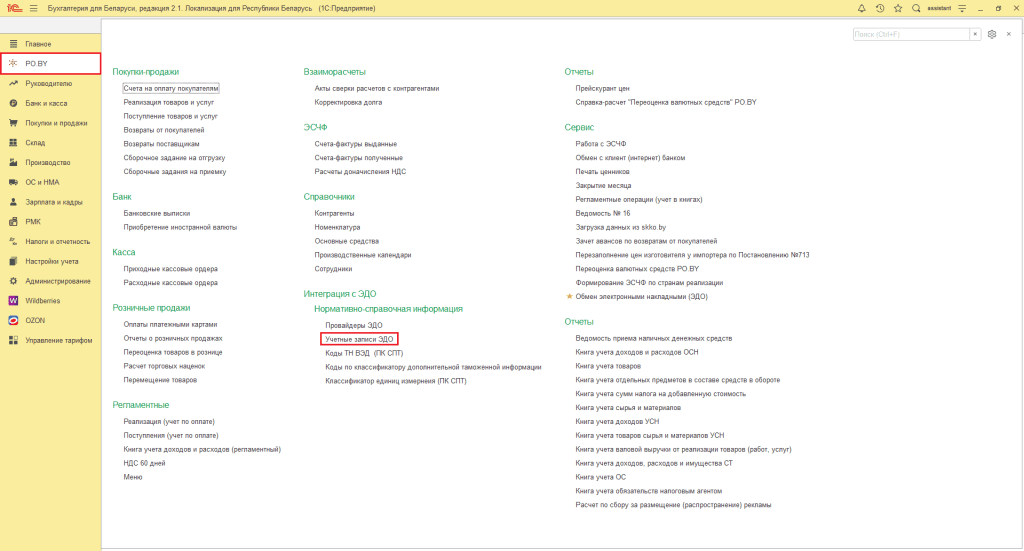The image size is (1024, 551).
Task: Open Закрытие месяца under Сервис
Action: point(604,186)
